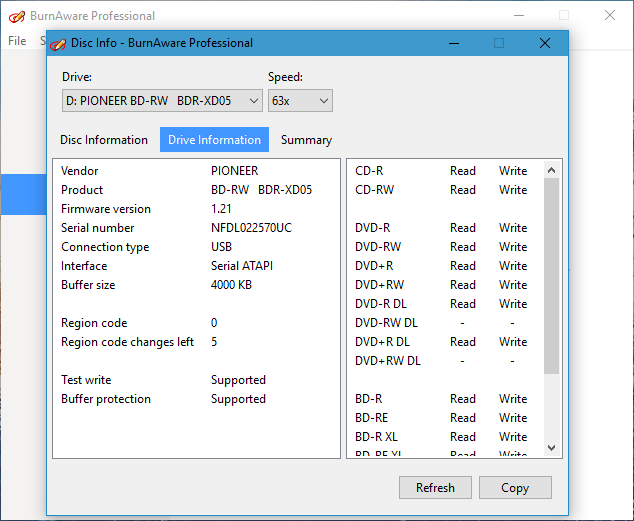Click the Connection type USB value
This screenshot has width=634, height=521.
(x=221, y=247)
